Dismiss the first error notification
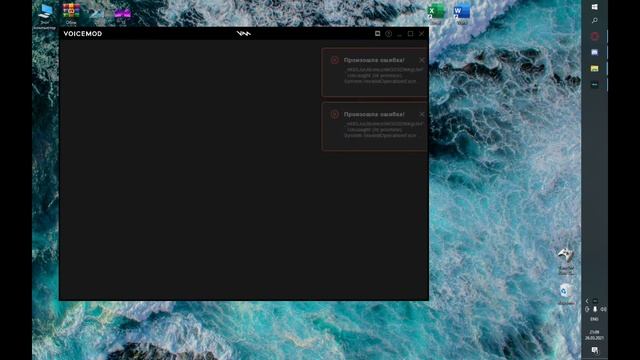Screen dimensions: 640x360 point(422,60)
